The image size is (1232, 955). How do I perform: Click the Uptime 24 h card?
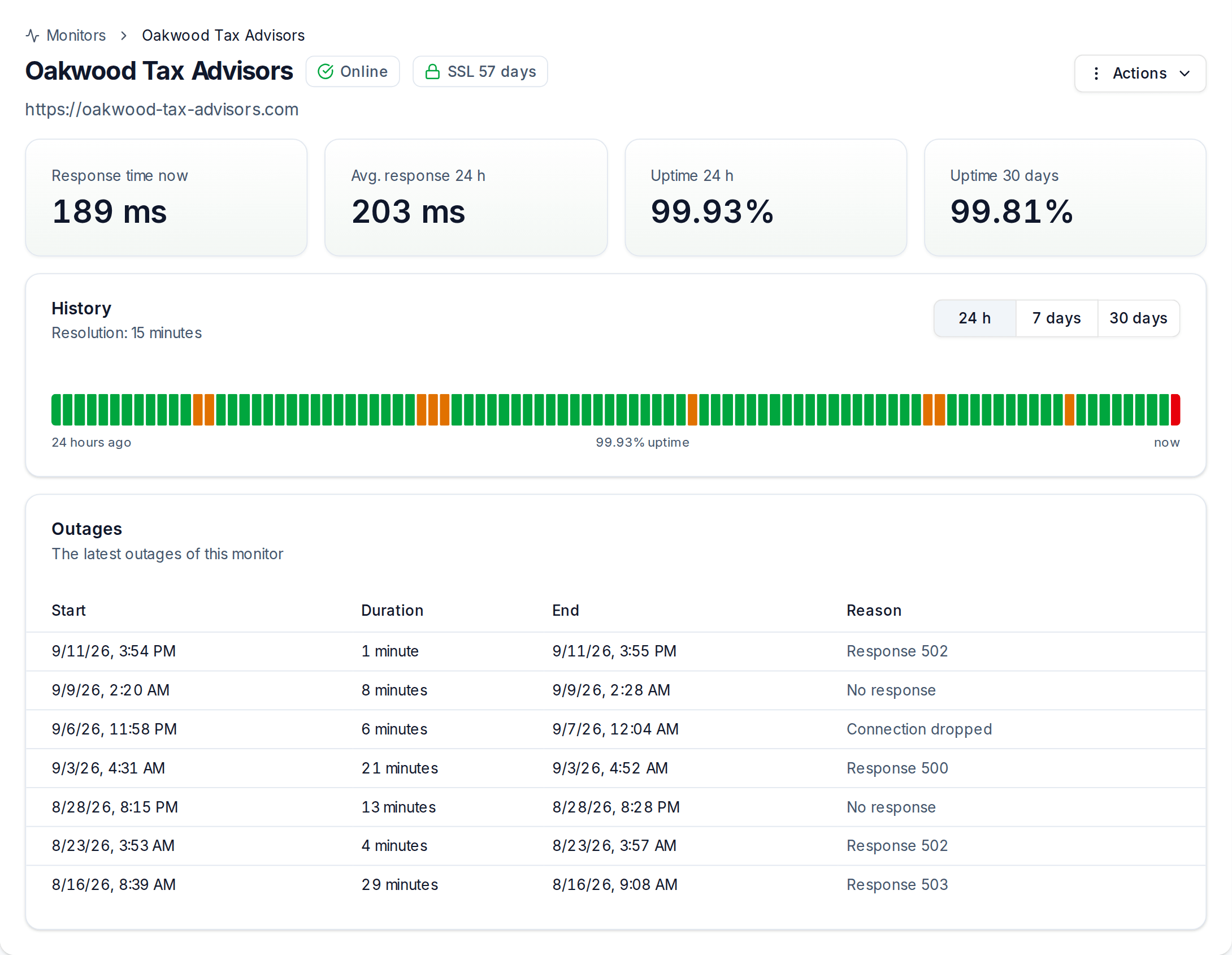click(766, 198)
